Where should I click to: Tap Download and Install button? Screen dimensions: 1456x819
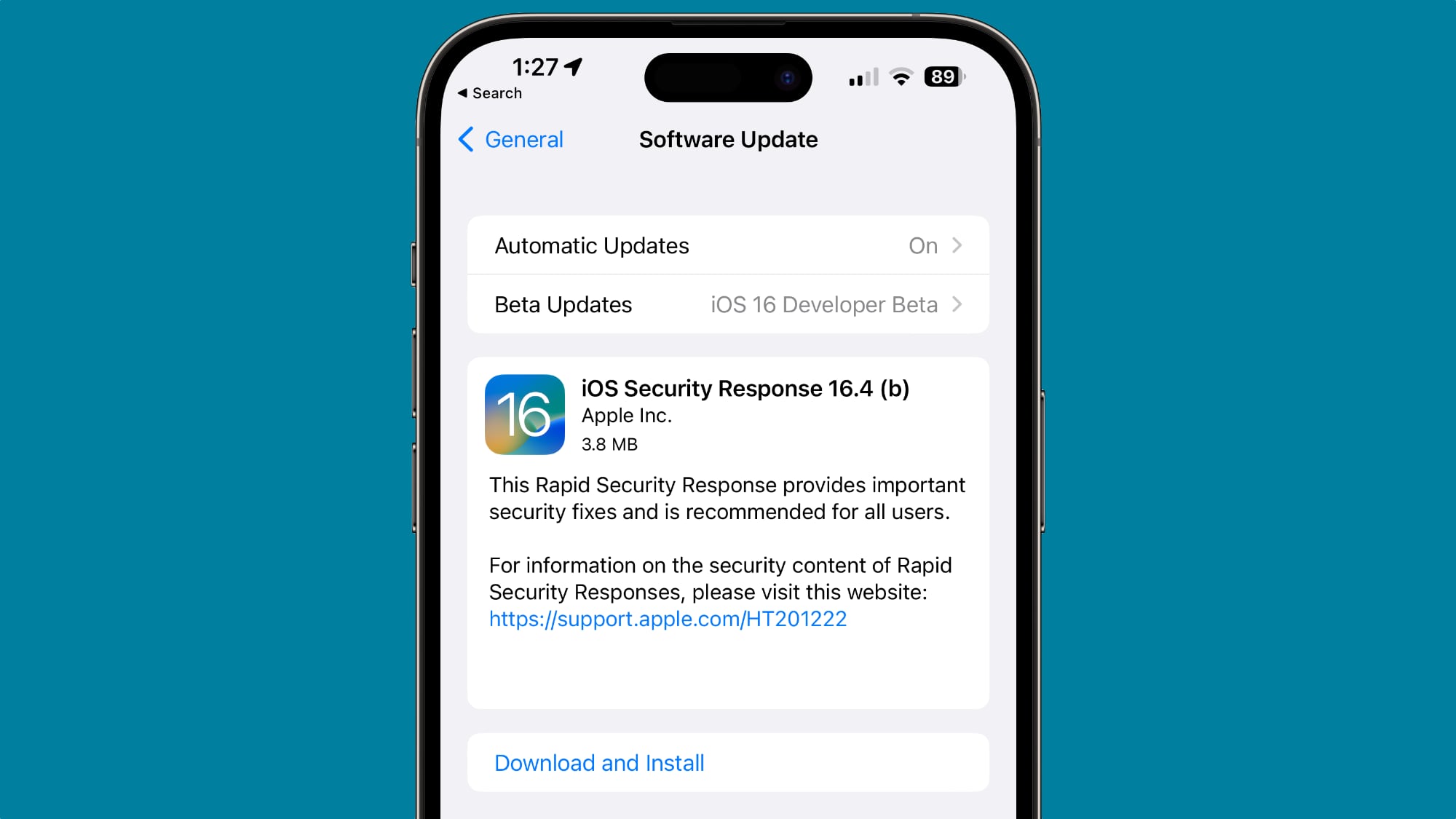599,763
